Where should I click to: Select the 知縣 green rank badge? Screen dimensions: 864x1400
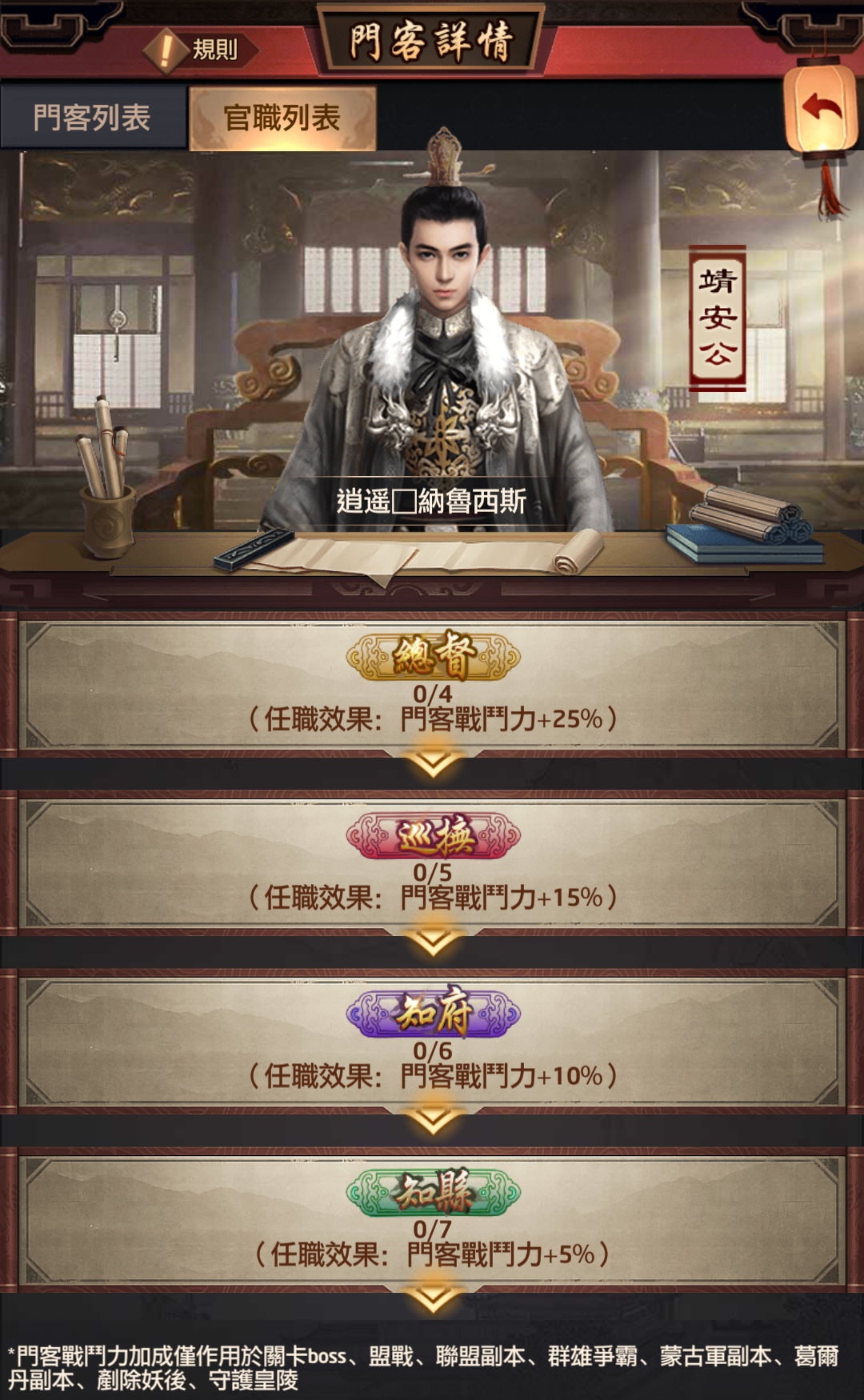tap(433, 1192)
